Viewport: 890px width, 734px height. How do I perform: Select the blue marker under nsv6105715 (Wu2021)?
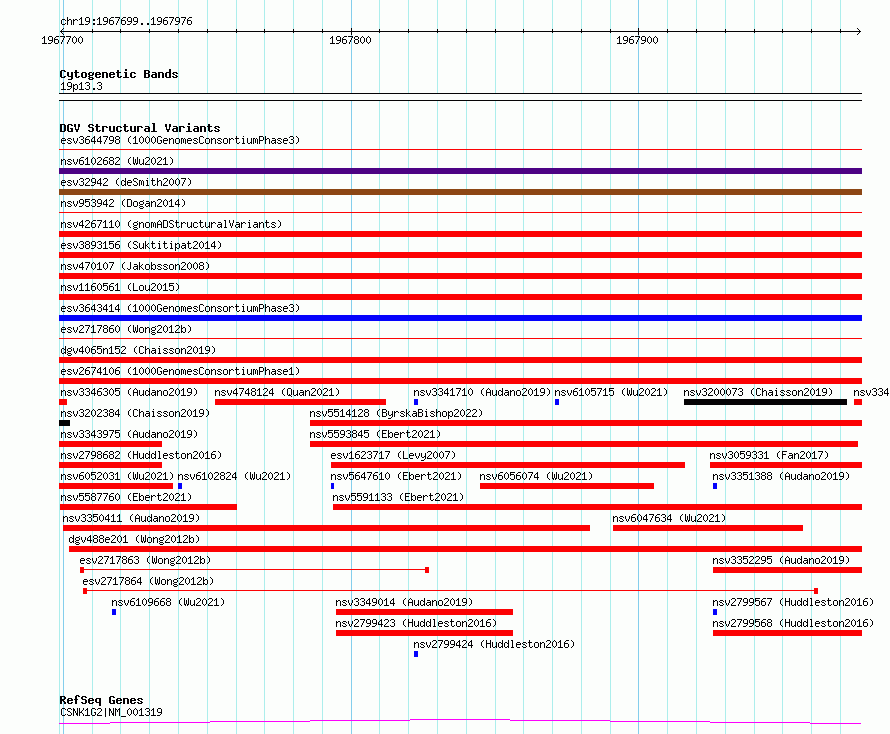coord(557,402)
